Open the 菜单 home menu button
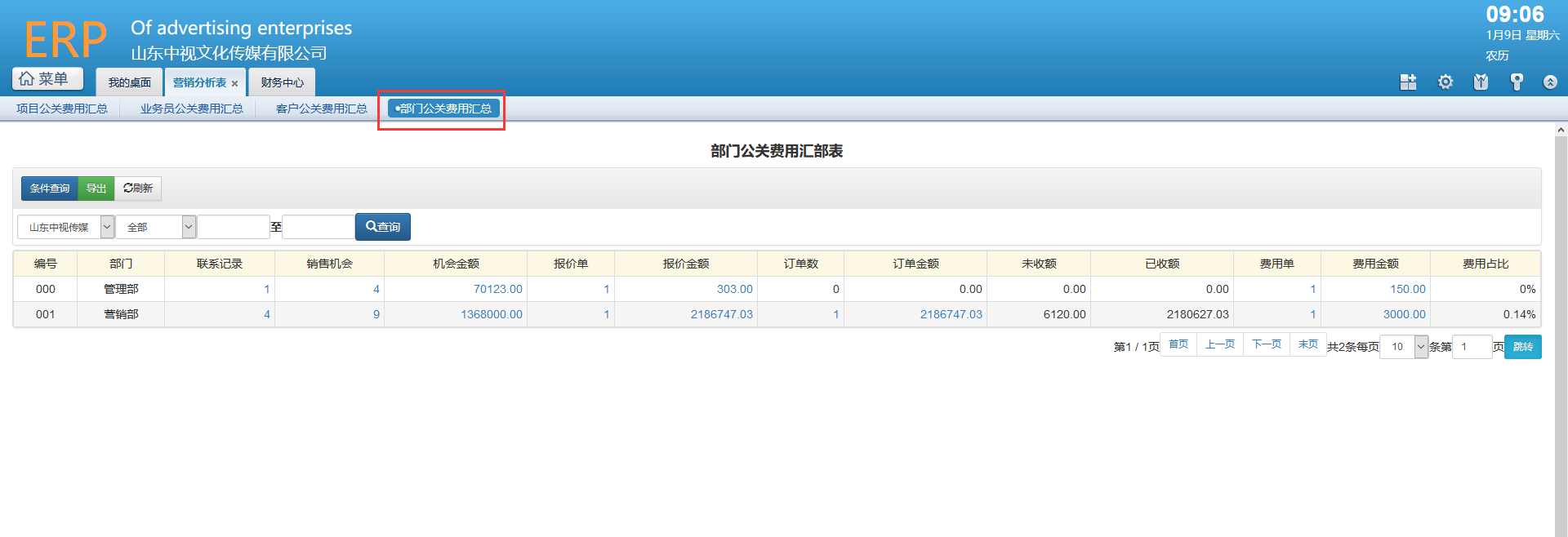This screenshot has width=1568, height=537. [x=47, y=78]
